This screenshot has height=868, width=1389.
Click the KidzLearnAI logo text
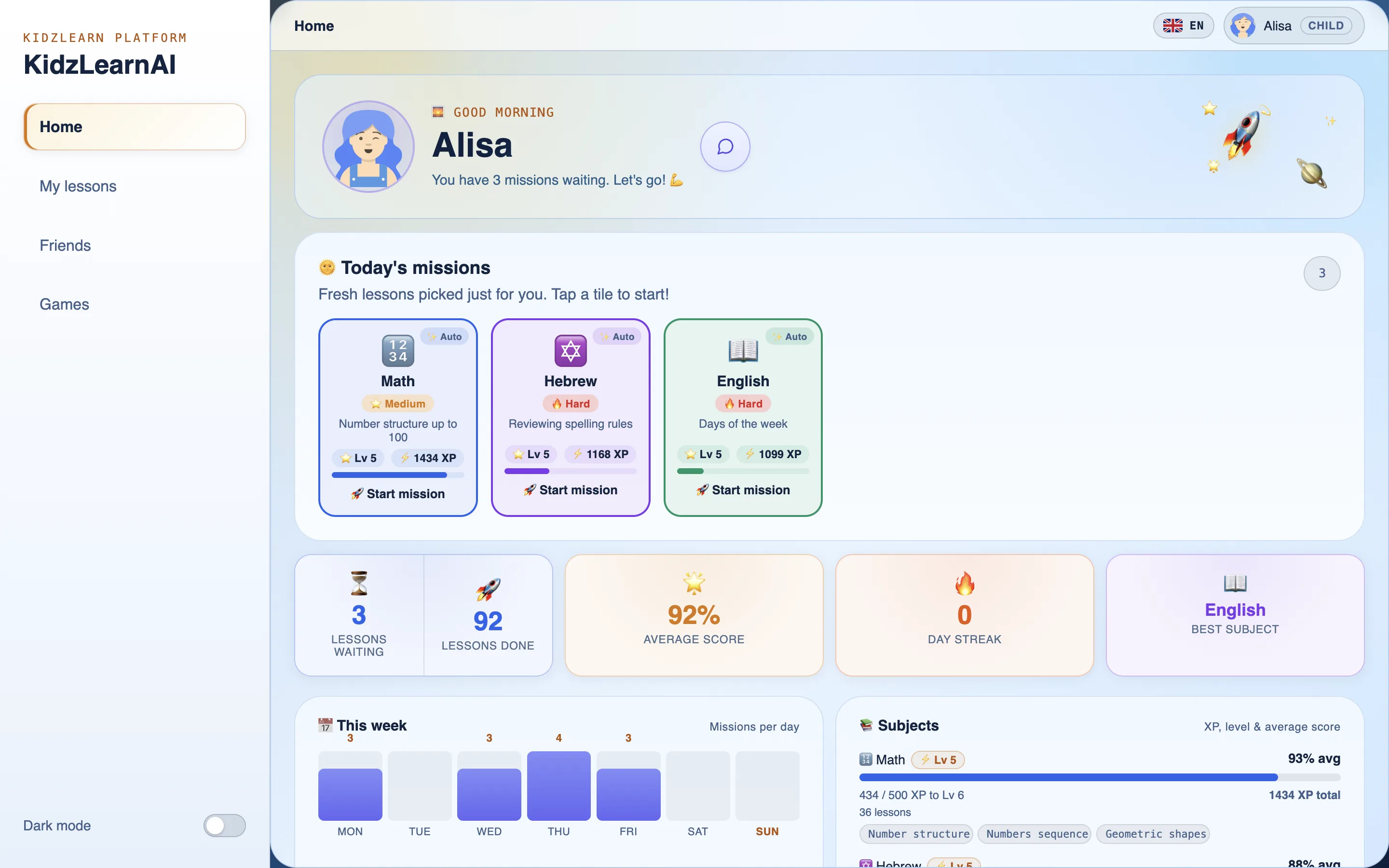[99, 64]
